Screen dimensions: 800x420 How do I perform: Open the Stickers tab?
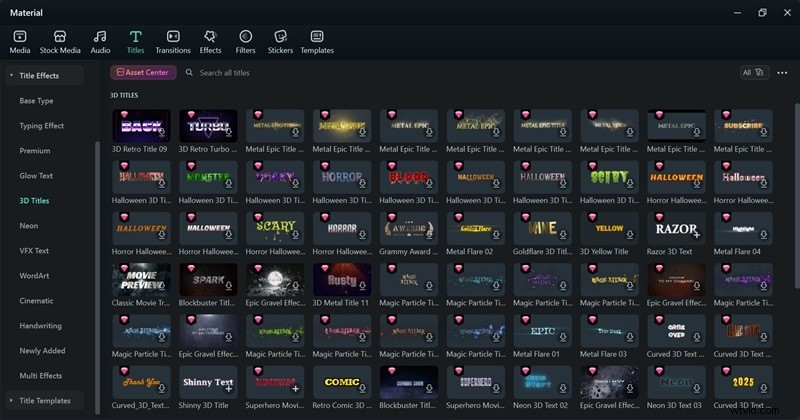(280, 42)
